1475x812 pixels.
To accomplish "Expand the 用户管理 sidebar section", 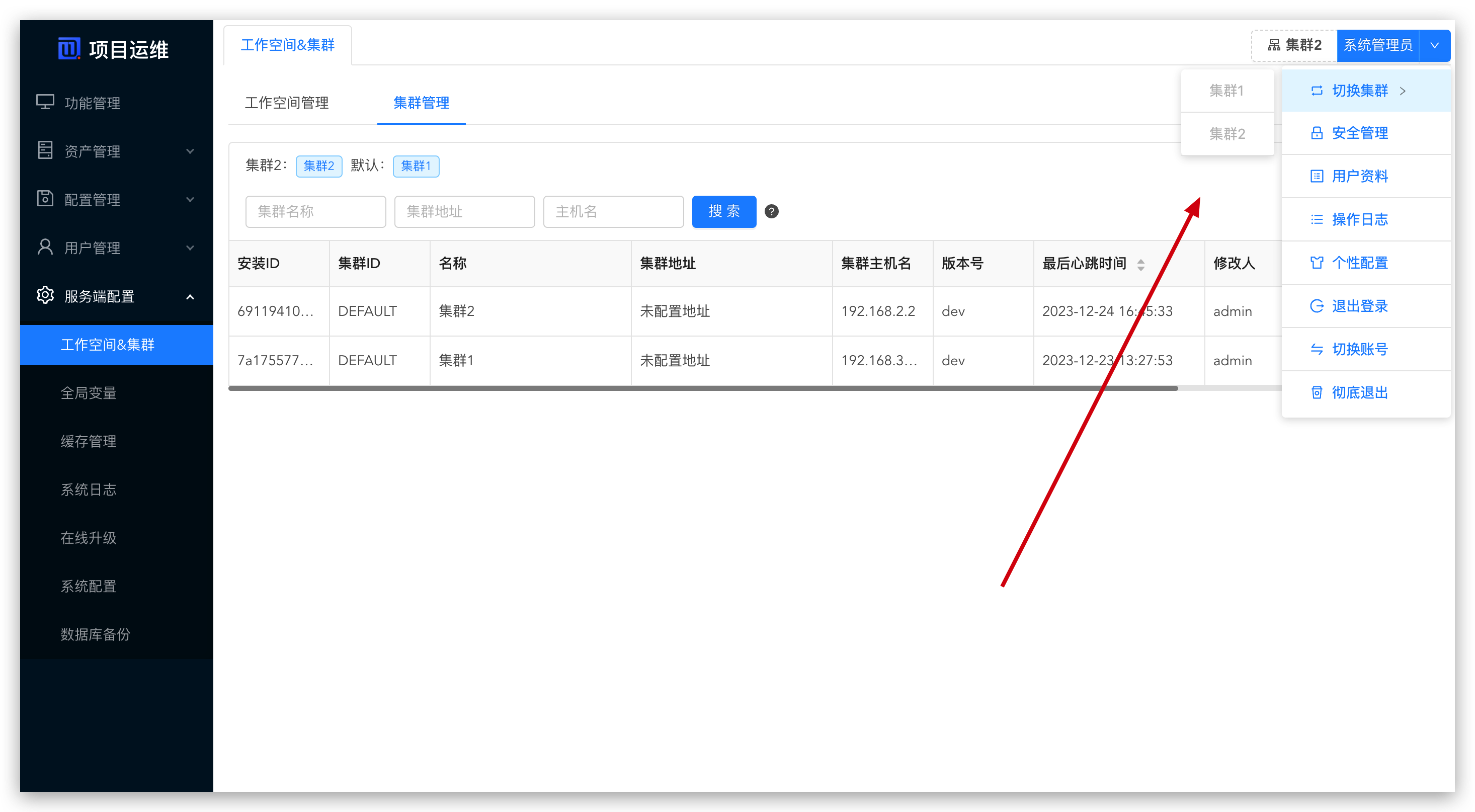I will [190, 248].
